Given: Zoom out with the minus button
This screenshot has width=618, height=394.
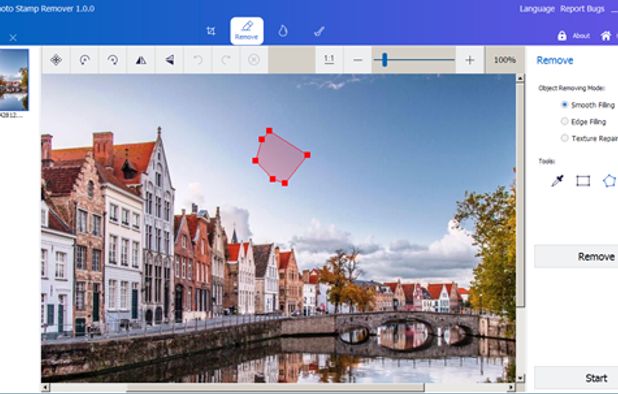Looking at the screenshot, I should click(x=357, y=60).
